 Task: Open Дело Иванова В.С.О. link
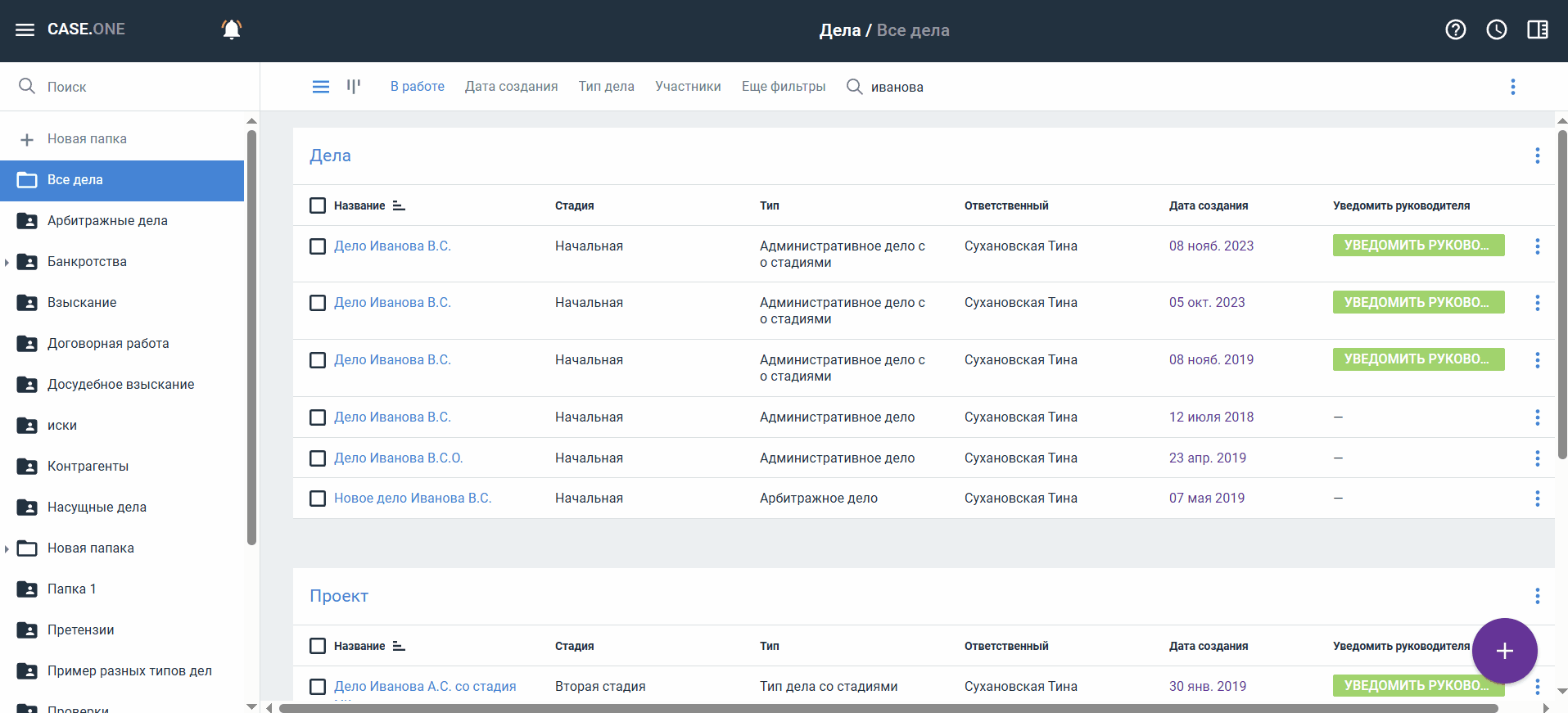coord(399,458)
